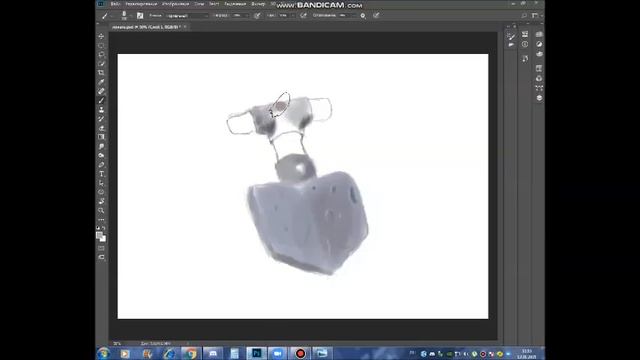The image size is (640, 360).
Task: Select the Marquee selection tool
Action: [x=101, y=45]
